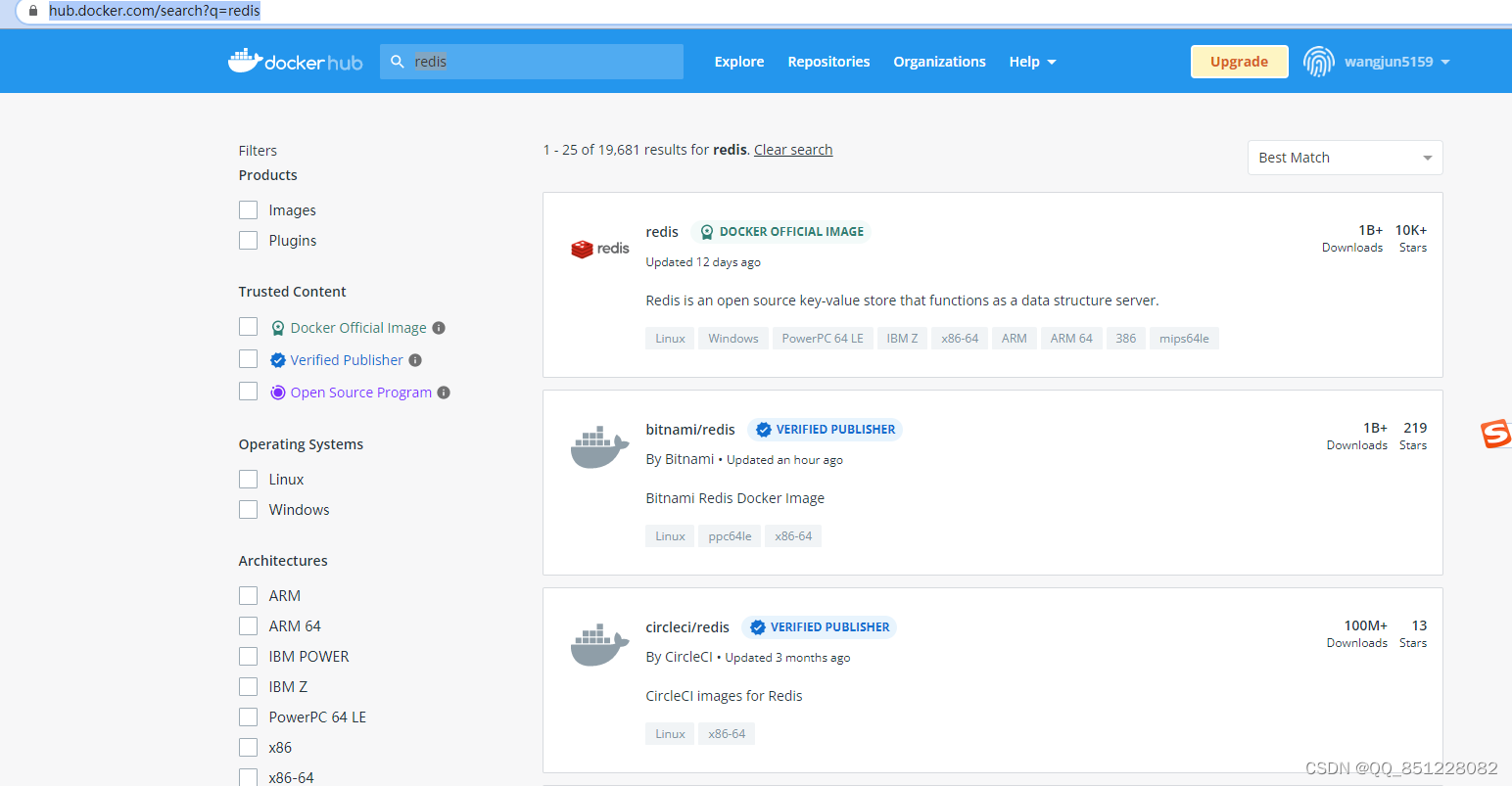Select the IBM POWER checkbox

point(249,657)
